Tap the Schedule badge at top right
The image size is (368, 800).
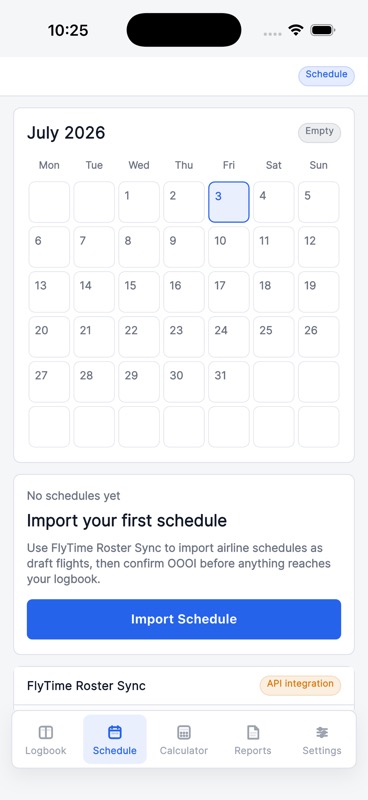click(327, 74)
